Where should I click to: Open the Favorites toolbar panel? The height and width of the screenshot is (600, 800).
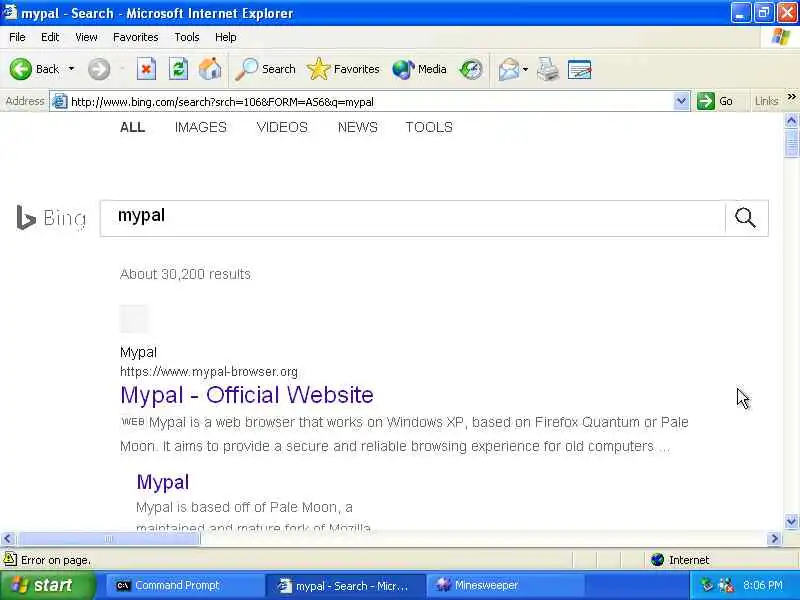343,69
